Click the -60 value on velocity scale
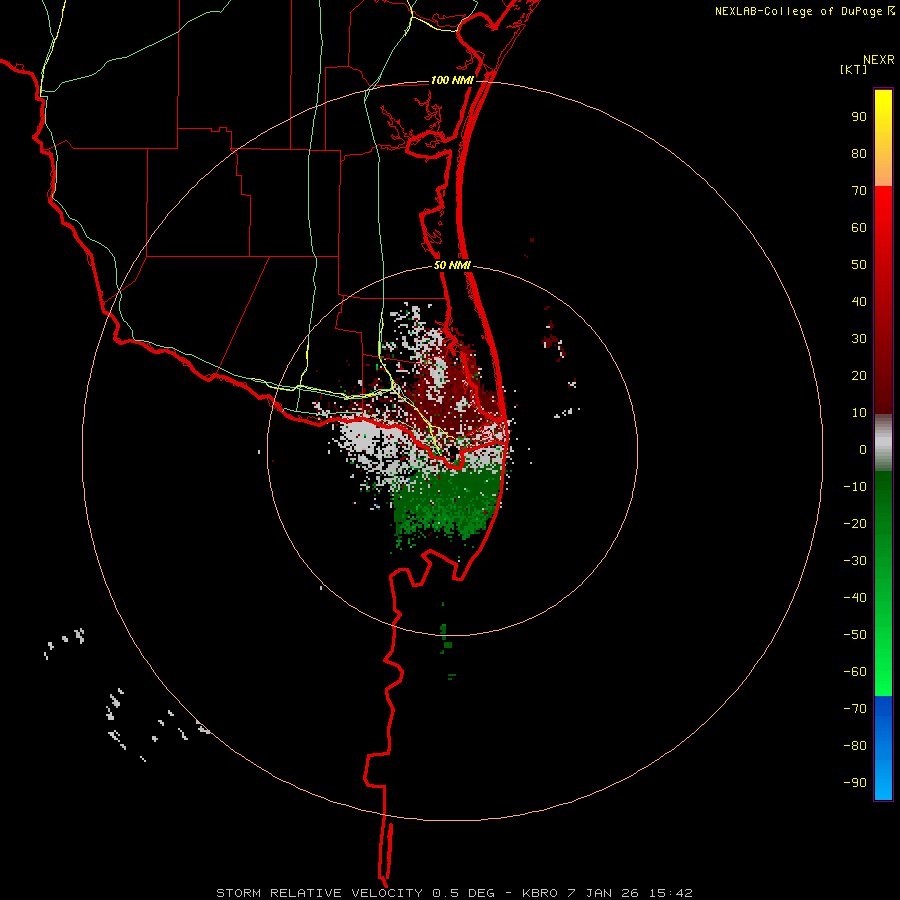 click(855, 672)
